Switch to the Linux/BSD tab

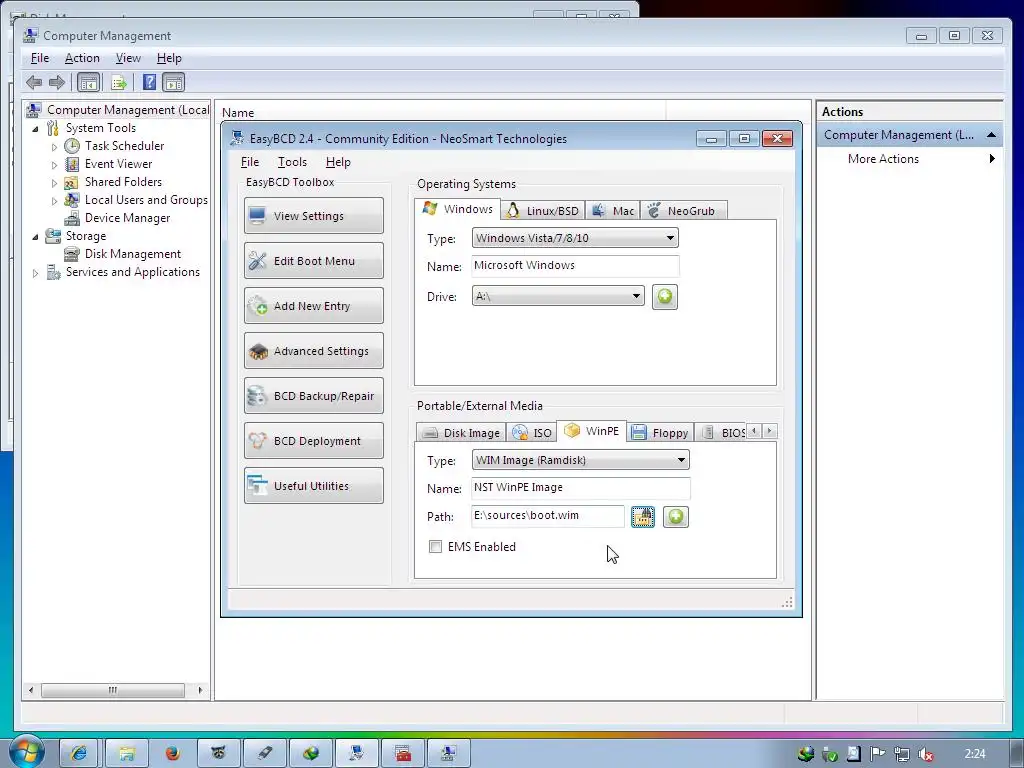pos(543,210)
